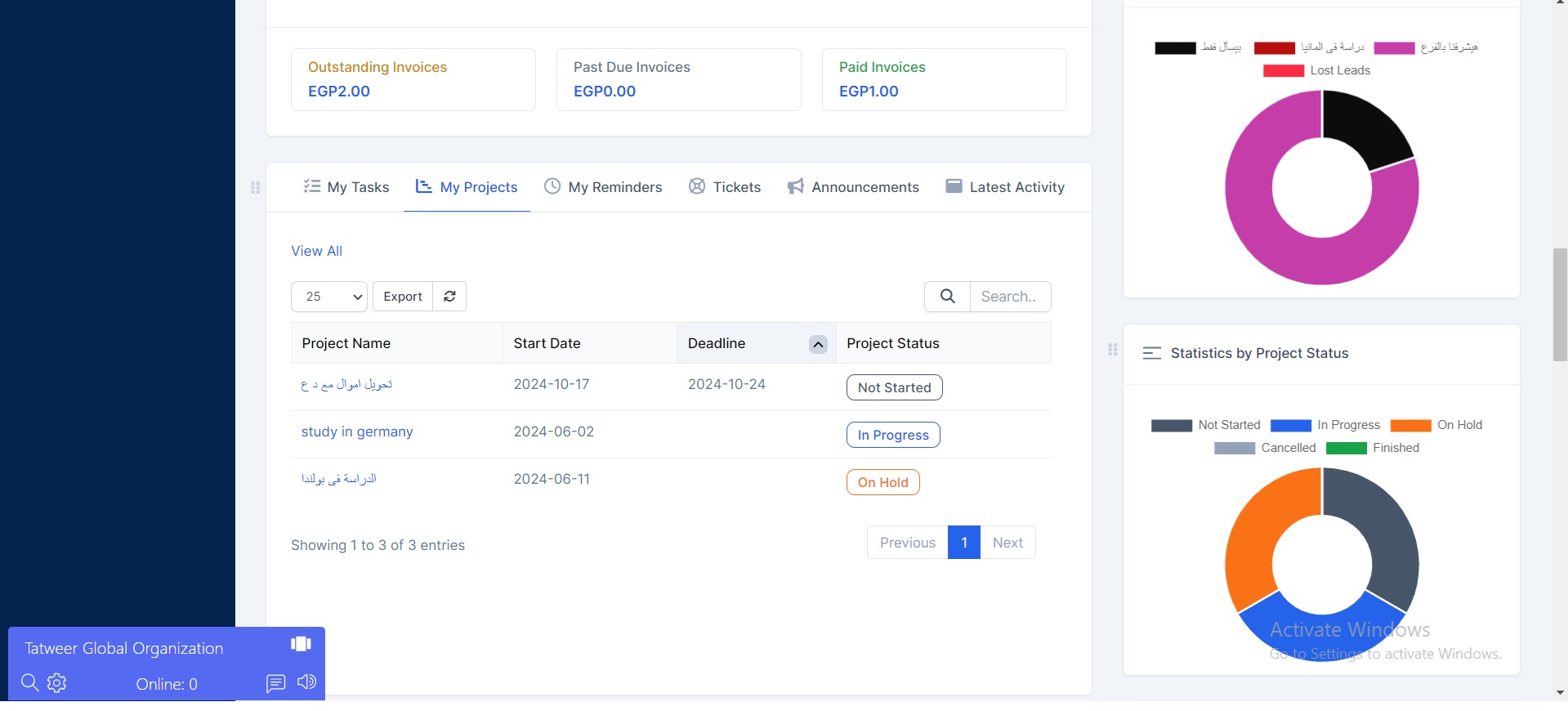Click the Export button
The image size is (1568, 711).
(403, 297)
